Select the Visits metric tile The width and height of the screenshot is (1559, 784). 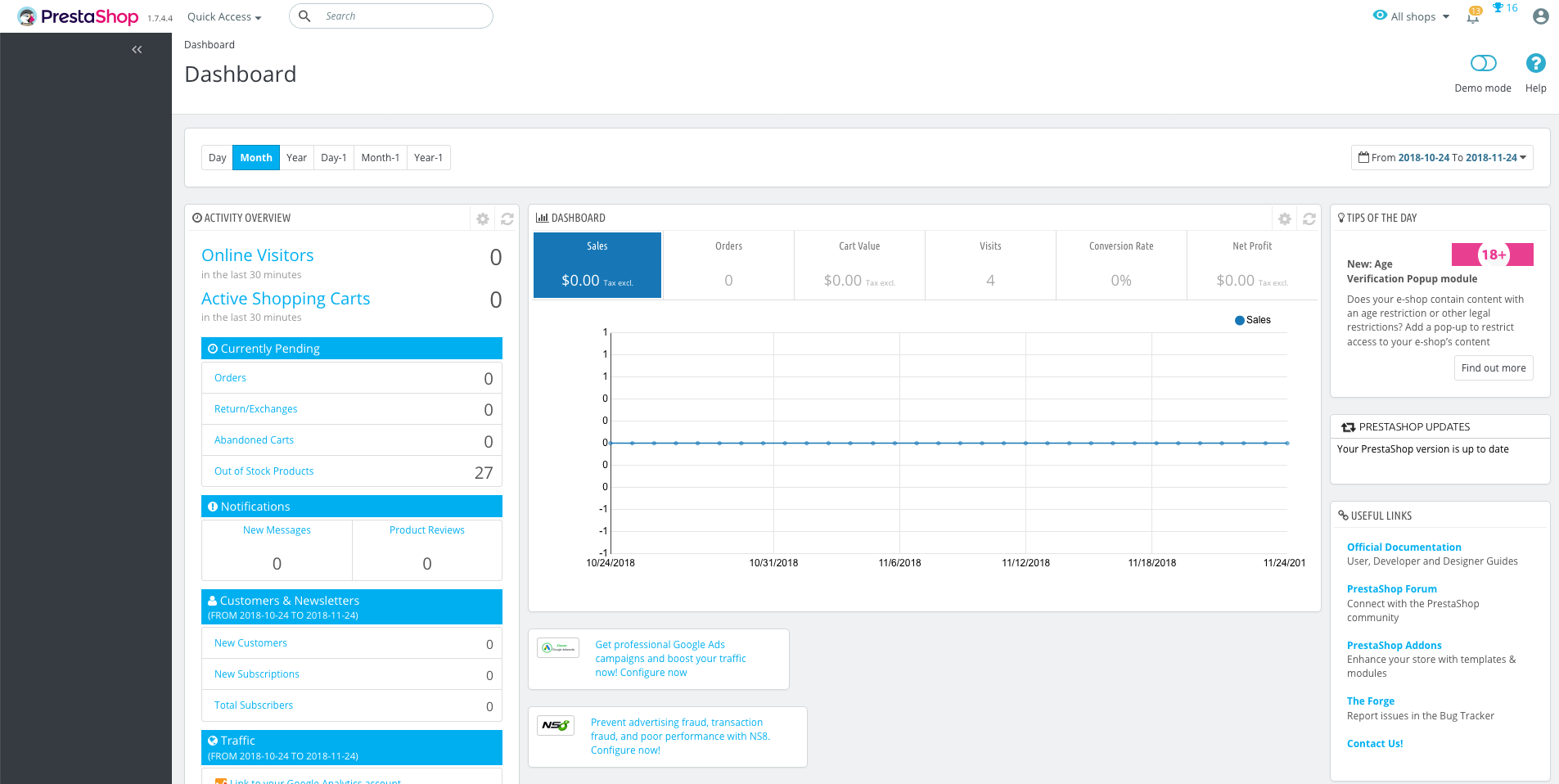pos(990,265)
